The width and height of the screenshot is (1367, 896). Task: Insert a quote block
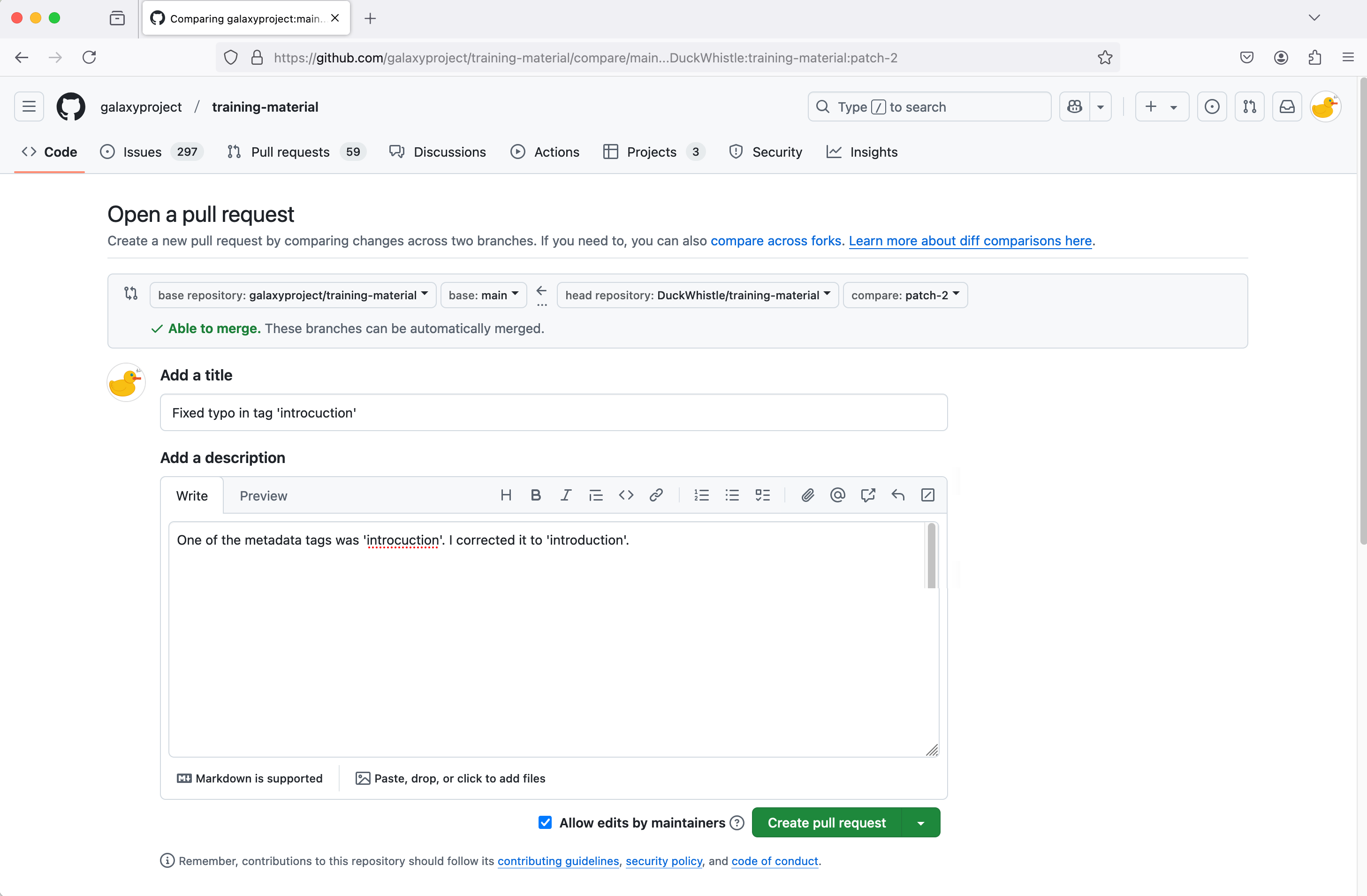596,495
